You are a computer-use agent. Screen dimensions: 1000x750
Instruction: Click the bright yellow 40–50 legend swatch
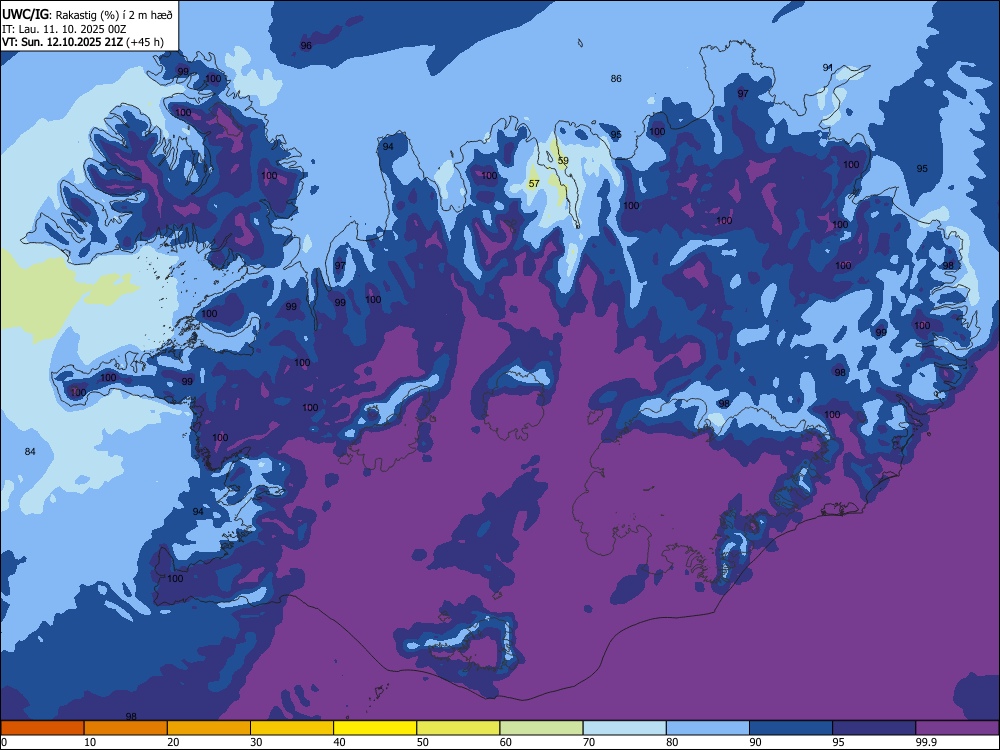coord(375,728)
